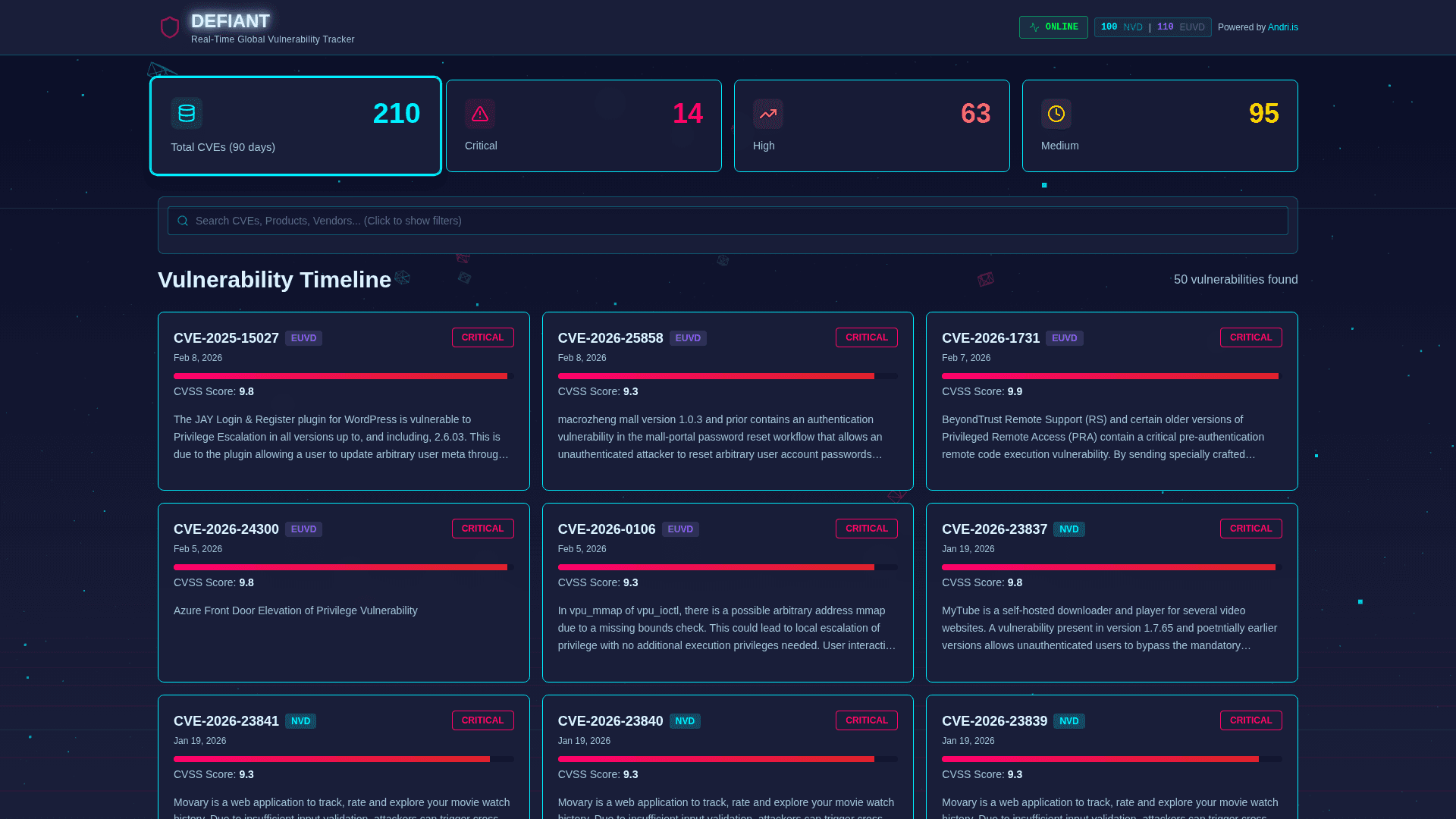Viewport: 1456px width, 819px height.
Task: Click CRITICAL badge on CVE-2026-1731 card
Action: pos(1251,337)
